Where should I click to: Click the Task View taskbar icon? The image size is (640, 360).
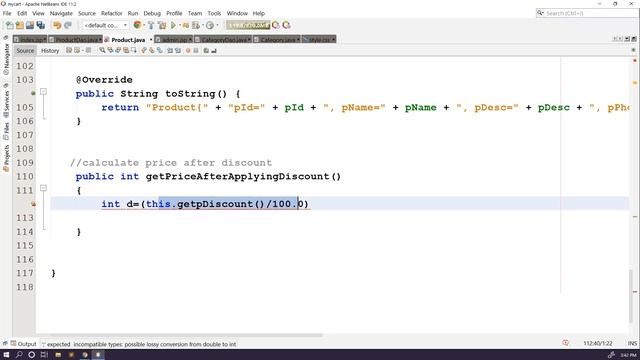point(44,355)
